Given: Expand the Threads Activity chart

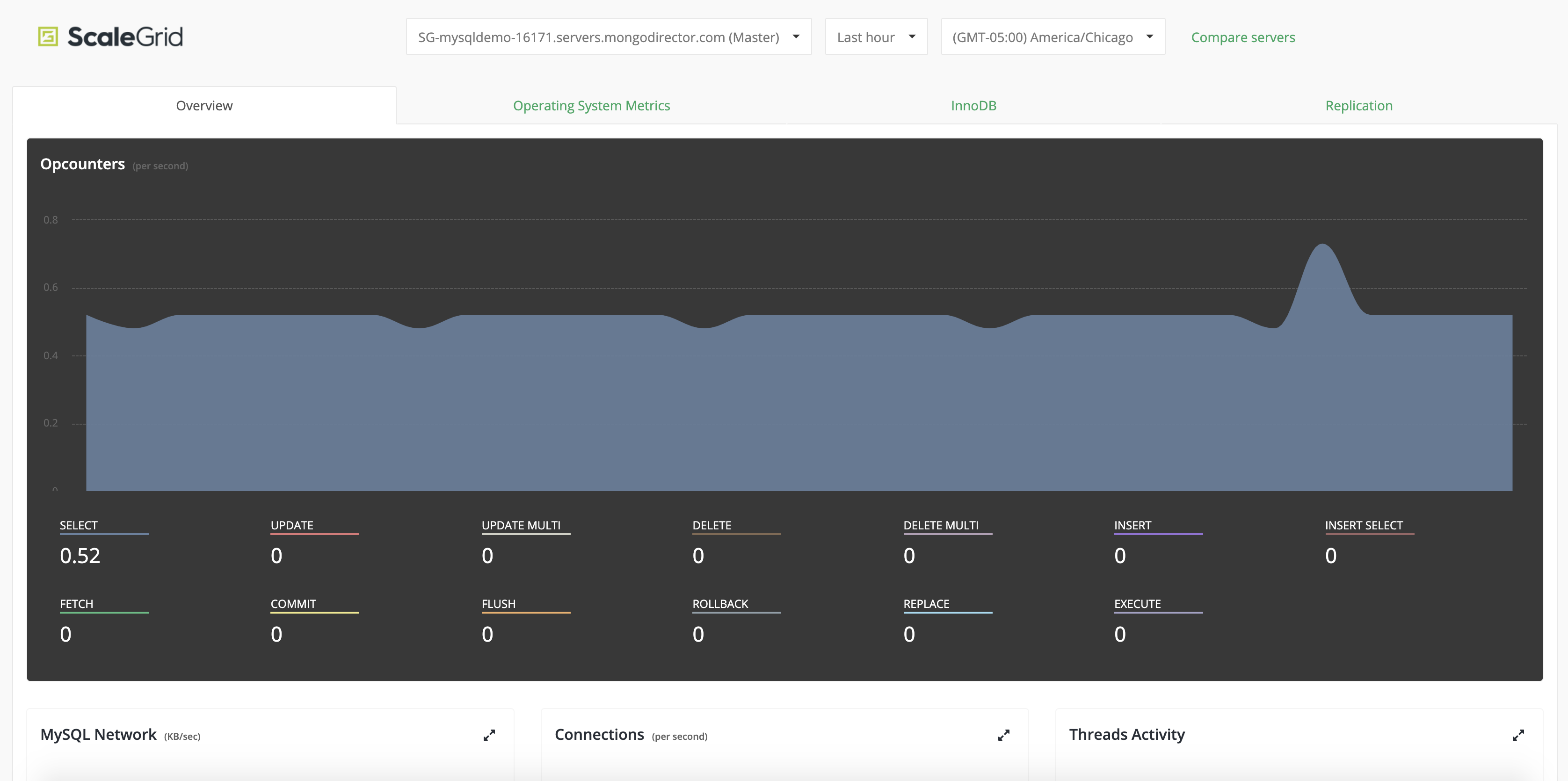Looking at the screenshot, I should tap(1518, 735).
